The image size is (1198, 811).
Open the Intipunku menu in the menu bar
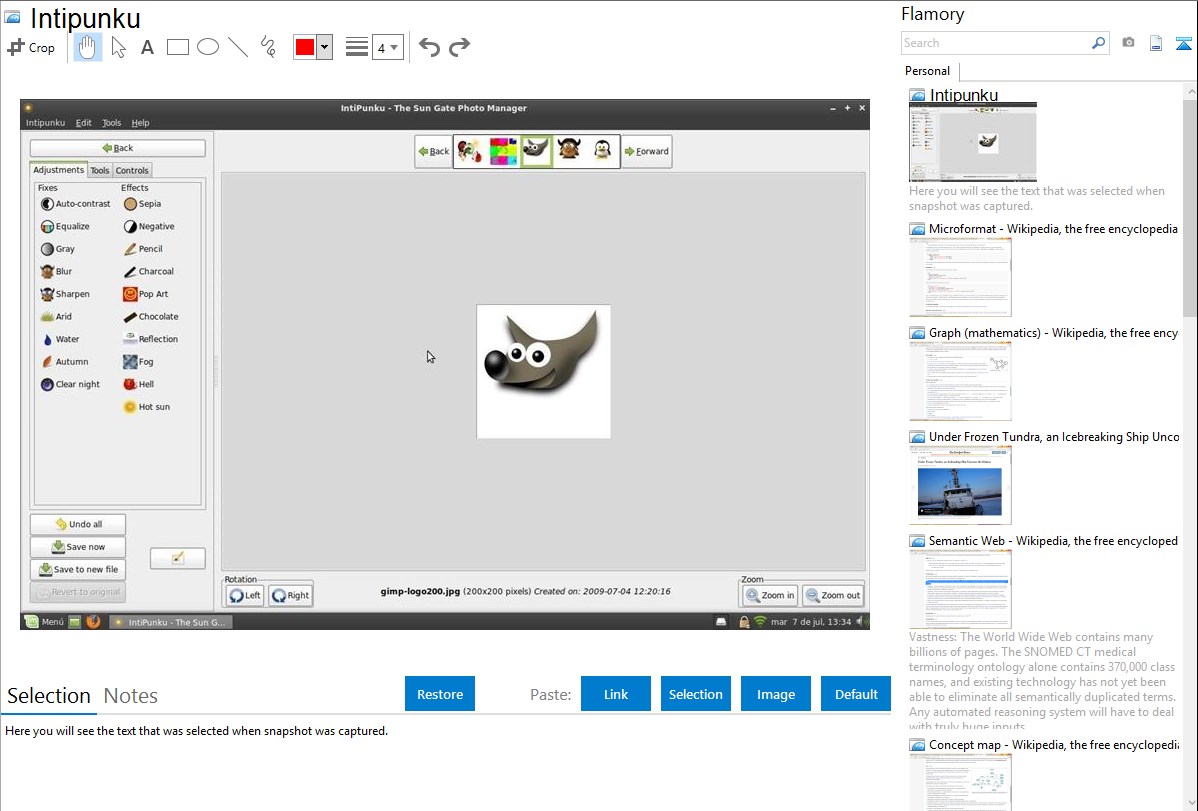(45, 123)
